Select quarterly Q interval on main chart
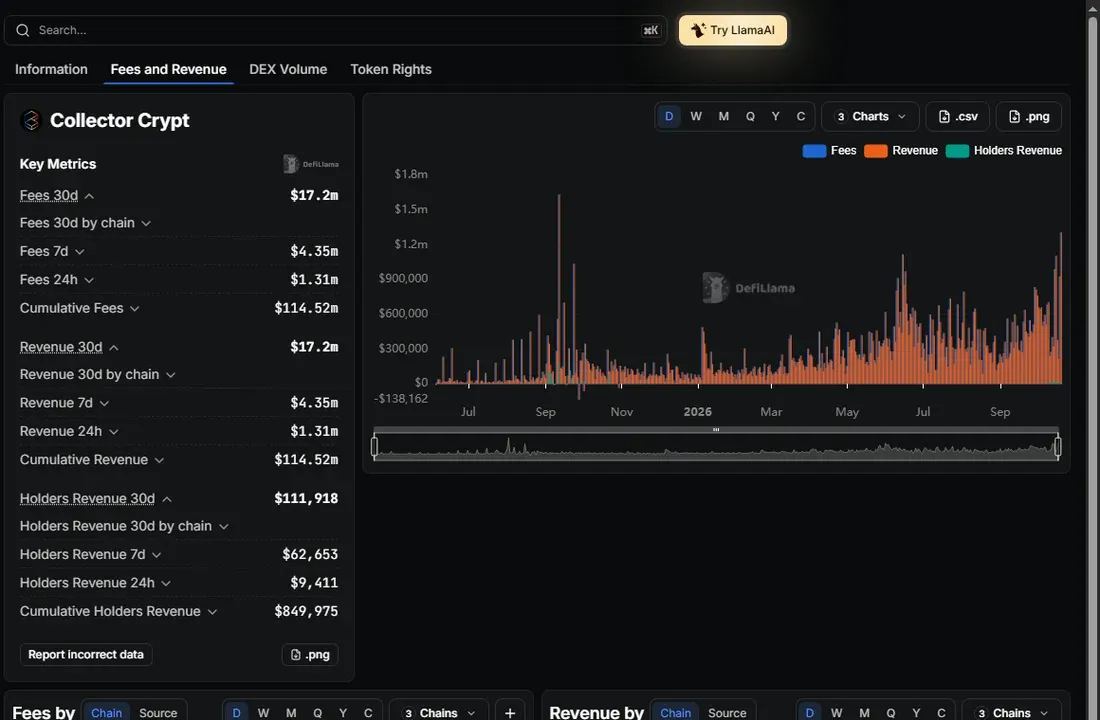This screenshot has width=1100, height=720. (750, 116)
